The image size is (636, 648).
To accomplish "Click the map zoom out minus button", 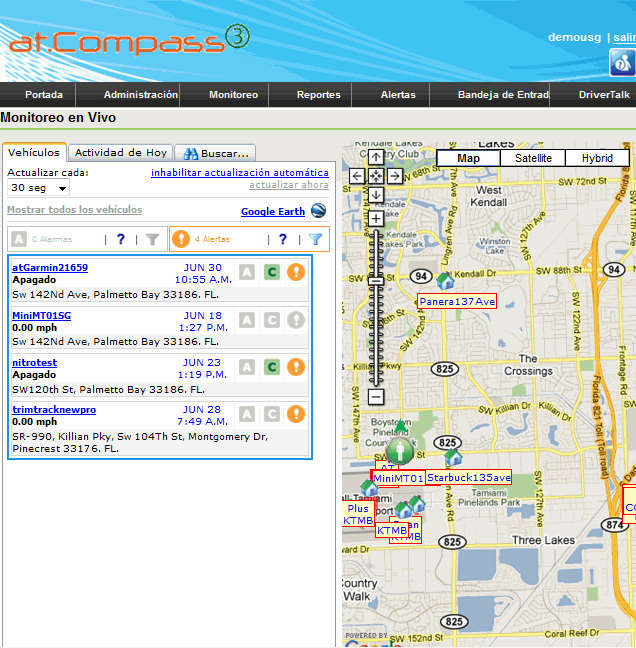I will 375,397.
